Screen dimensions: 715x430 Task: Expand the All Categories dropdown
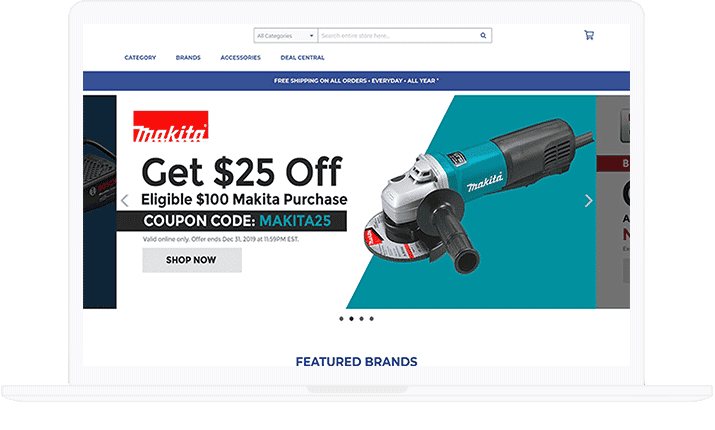point(285,36)
